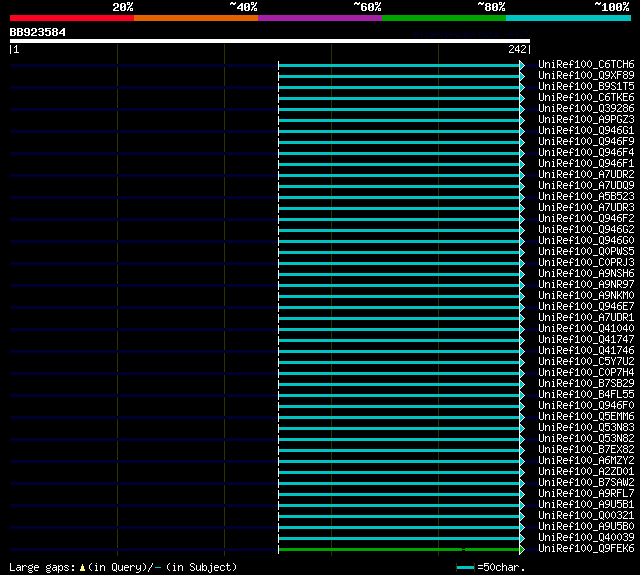Image resolution: width=640 pixels, height=575 pixels.
Task: Open the UniRef100_B7EX82 entry
Action: [x=586, y=450]
